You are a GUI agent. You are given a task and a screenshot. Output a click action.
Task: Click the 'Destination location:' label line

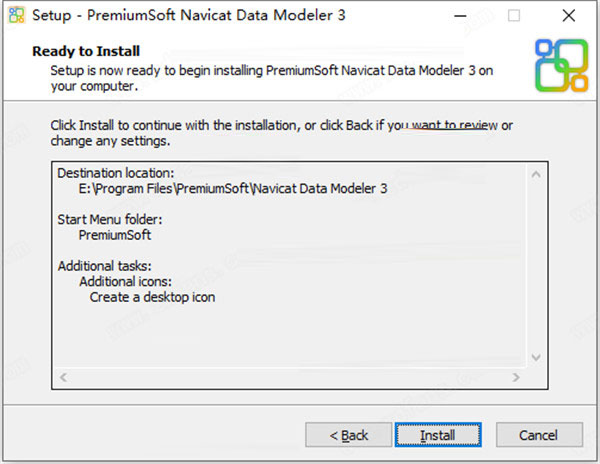(x=115, y=172)
